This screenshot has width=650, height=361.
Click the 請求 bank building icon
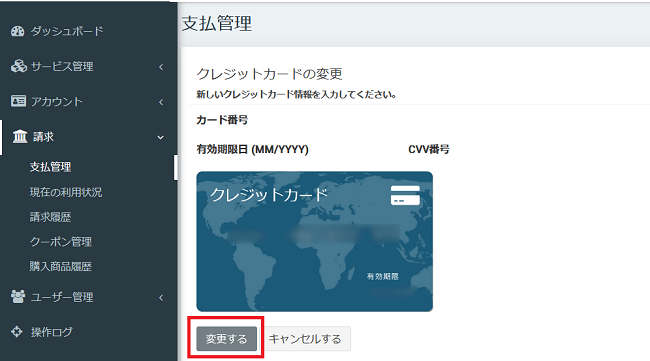(20, 136)
